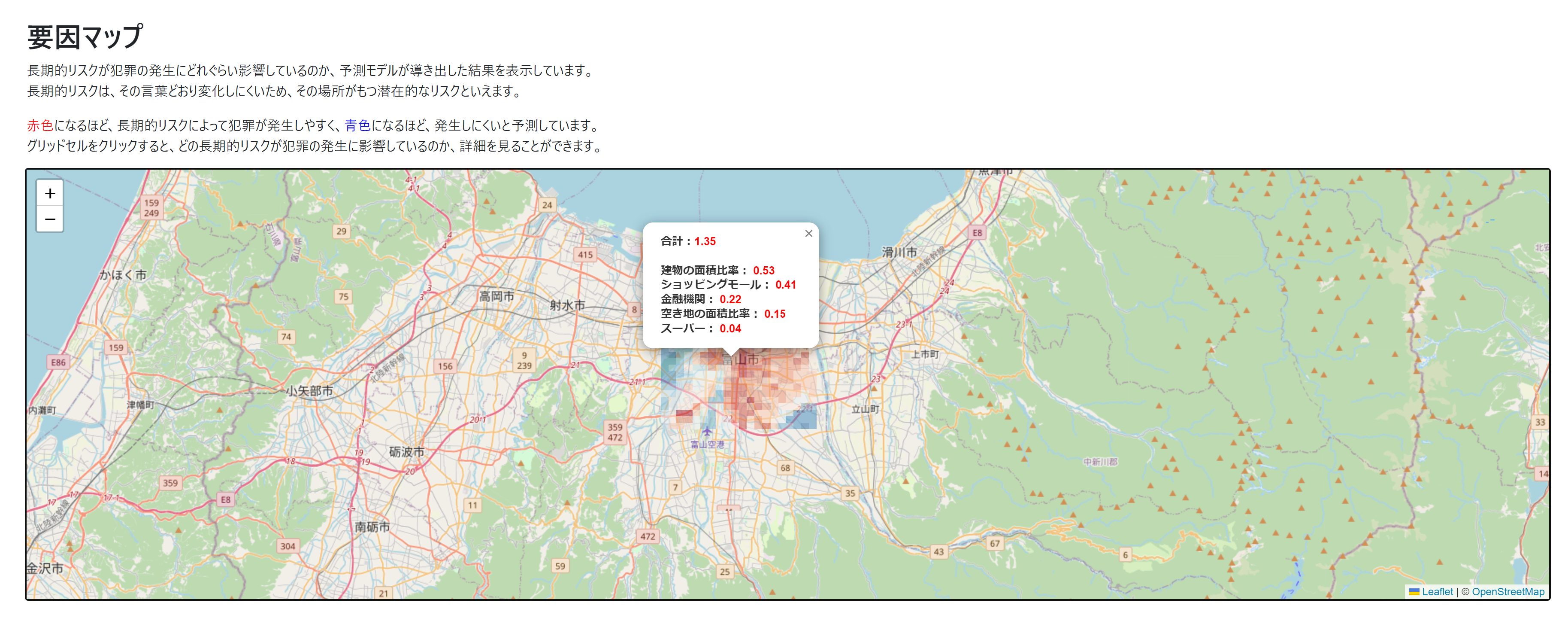Click the zoom in plus button
The height and width of the screenshot is (630, 1568).
click(50, 193)
